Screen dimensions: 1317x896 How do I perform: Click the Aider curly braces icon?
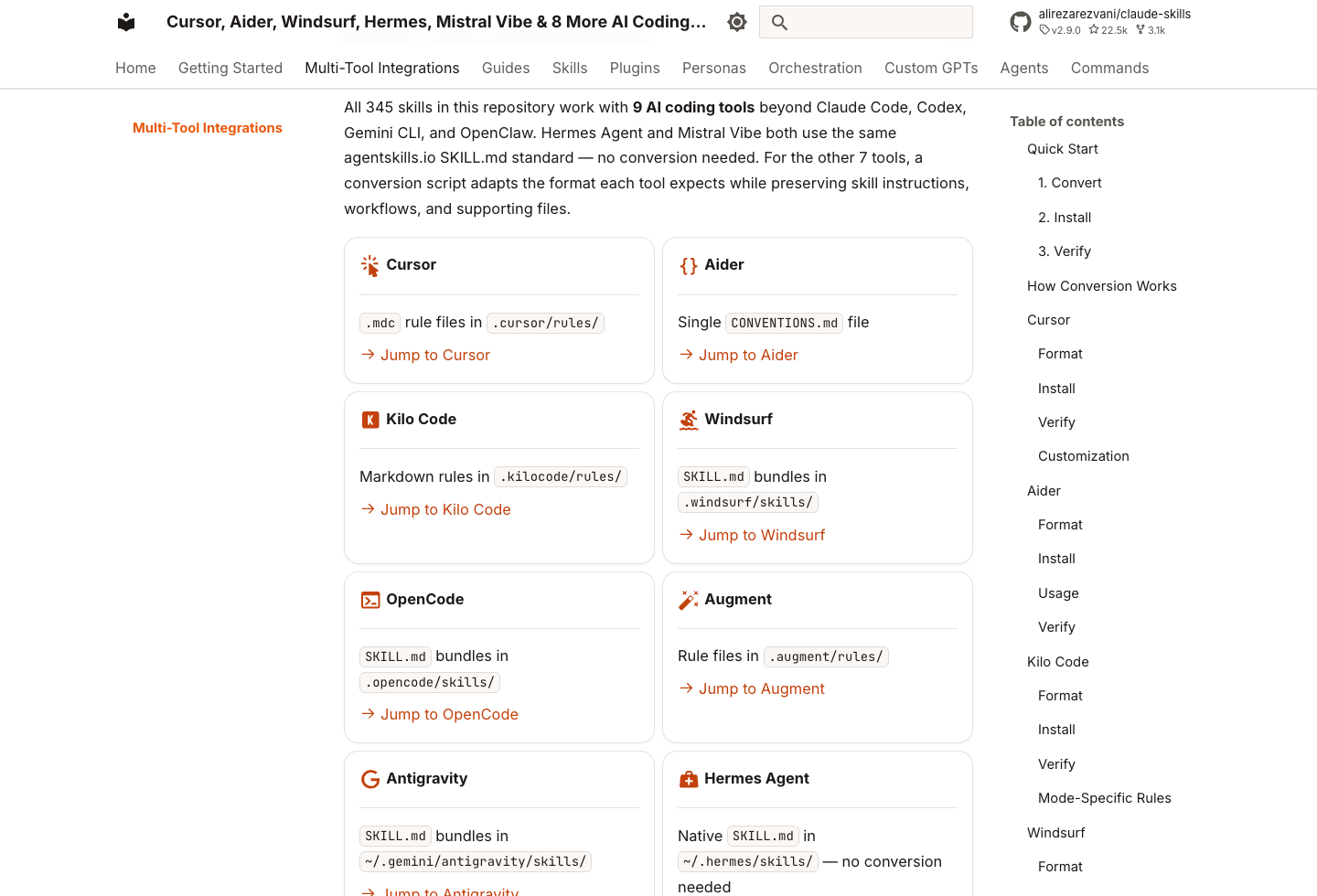(688, 265)
